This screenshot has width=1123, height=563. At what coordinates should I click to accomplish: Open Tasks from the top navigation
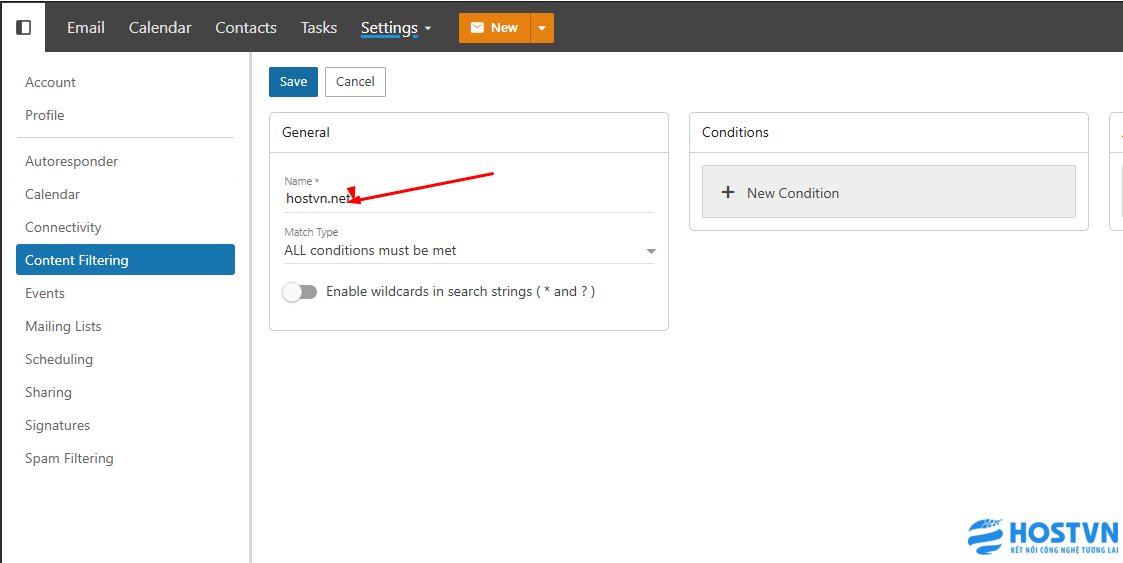[x=319, y=28]
